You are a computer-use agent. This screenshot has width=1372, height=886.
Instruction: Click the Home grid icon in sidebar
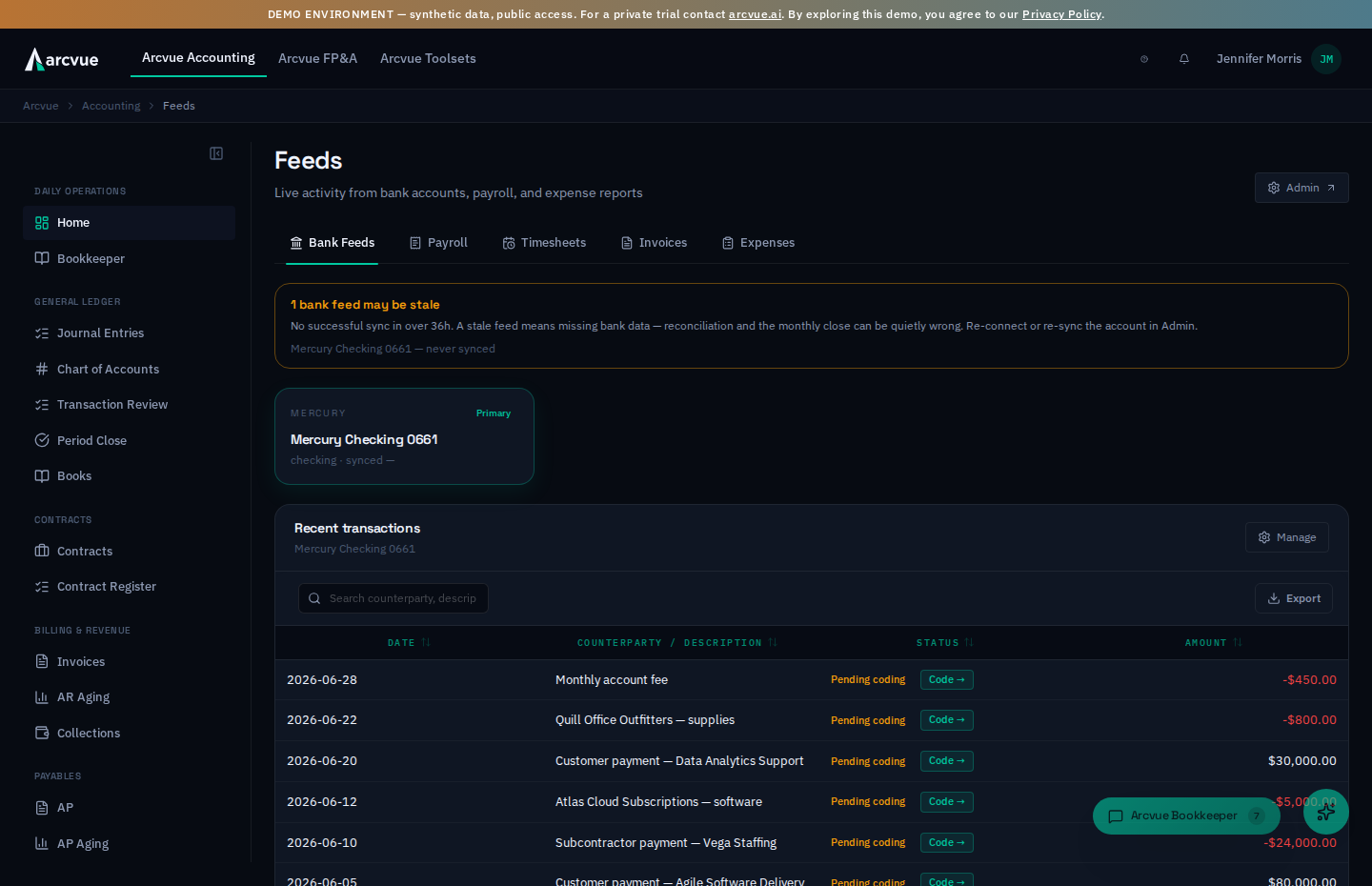coord(42,223)
